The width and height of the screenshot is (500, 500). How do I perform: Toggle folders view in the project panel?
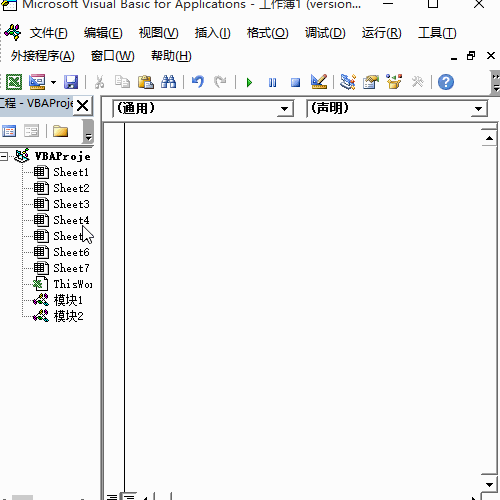[60, 131]
